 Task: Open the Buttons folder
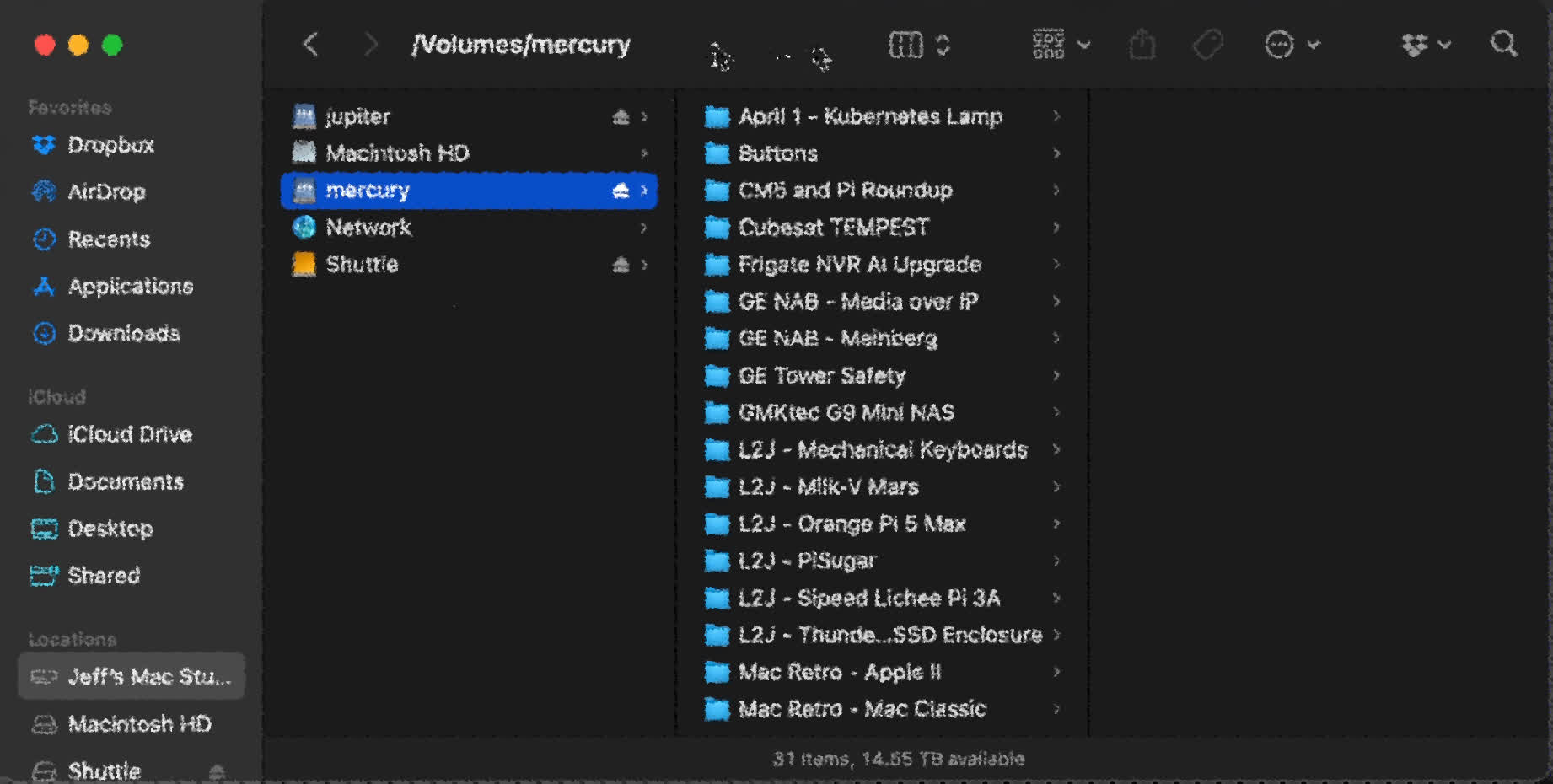[x=882, y=153]
